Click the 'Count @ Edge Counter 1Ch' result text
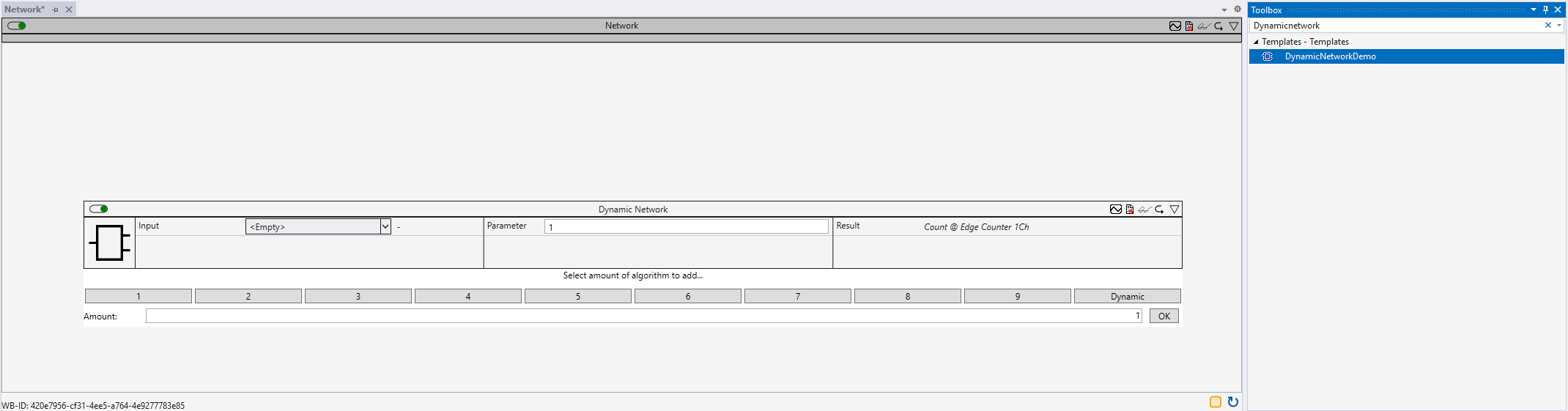The width and height of the screenshot is (1568, 411). coord(977,227)
